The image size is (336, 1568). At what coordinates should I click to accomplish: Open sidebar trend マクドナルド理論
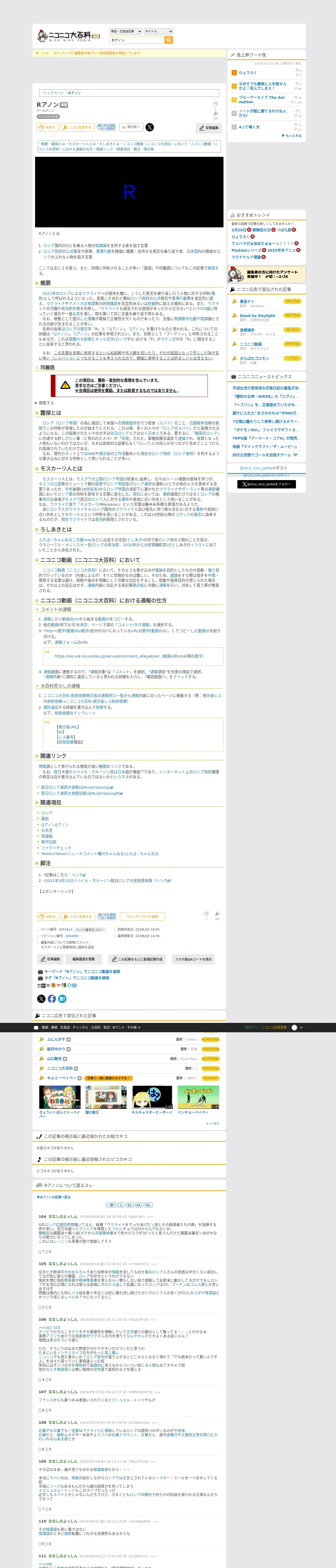click(x=246, y=257)
